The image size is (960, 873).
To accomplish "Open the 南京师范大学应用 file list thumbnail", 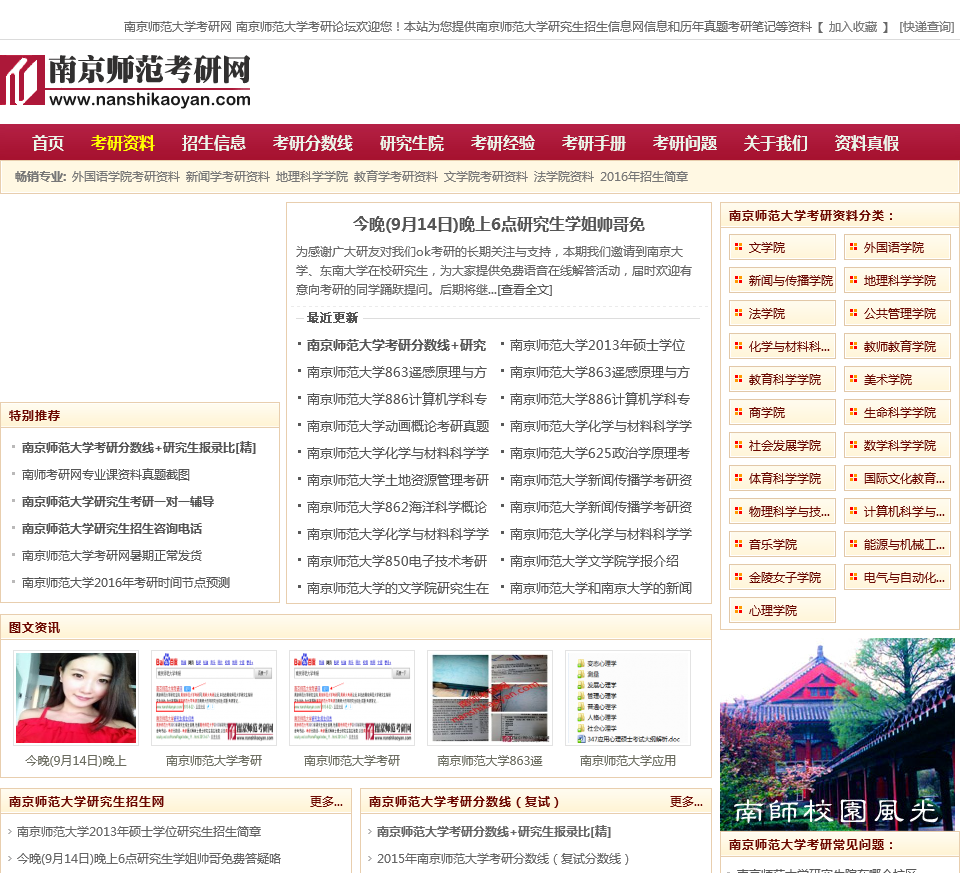I will (628, 698).
